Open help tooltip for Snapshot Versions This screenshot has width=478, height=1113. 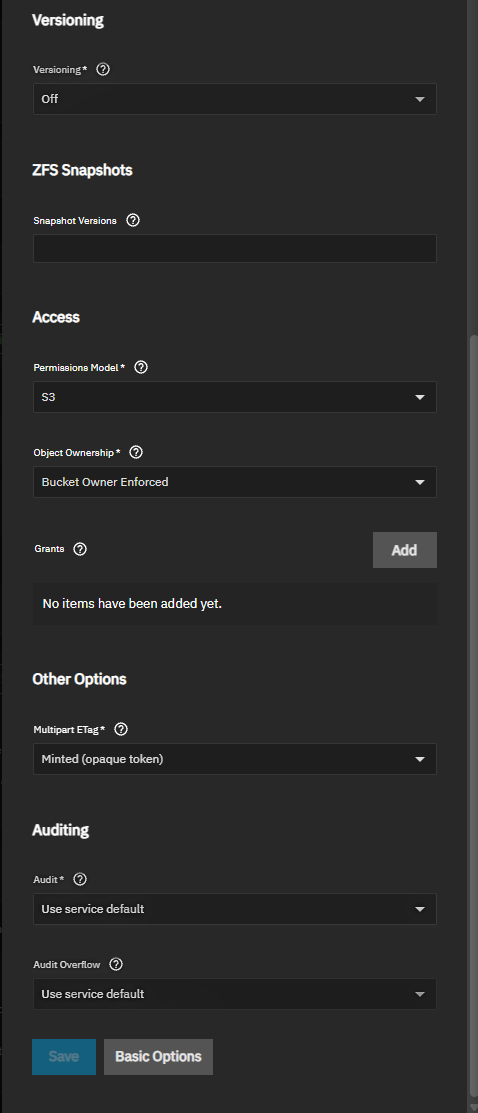(133, 220)
